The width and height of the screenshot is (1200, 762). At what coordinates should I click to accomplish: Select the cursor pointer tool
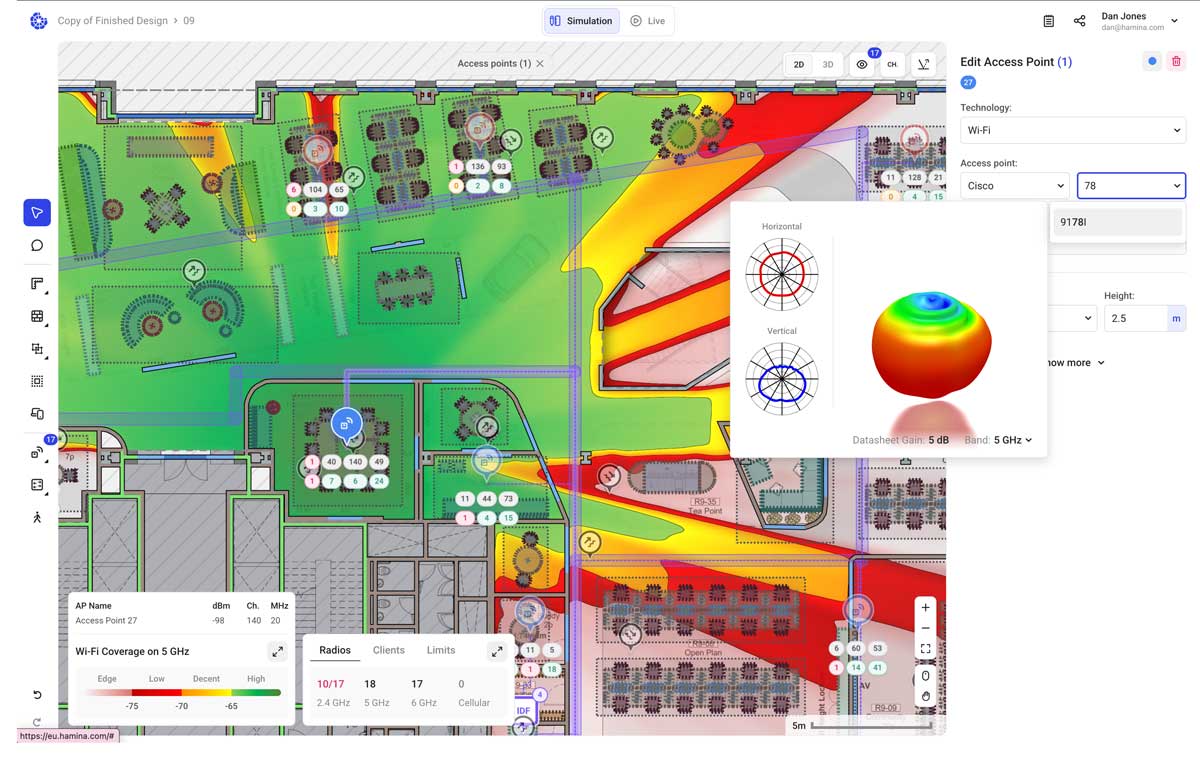[37, 212]
